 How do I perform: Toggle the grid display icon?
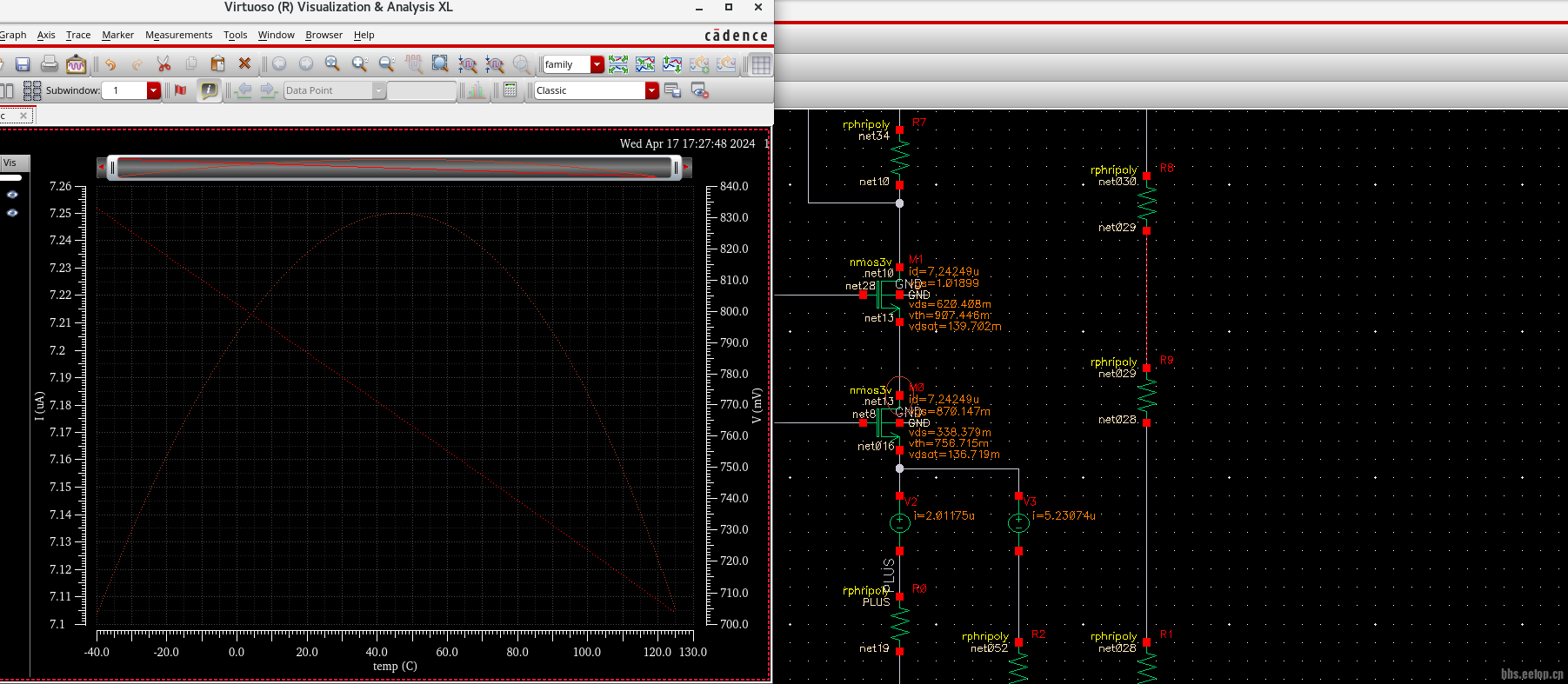click(761, 64)
